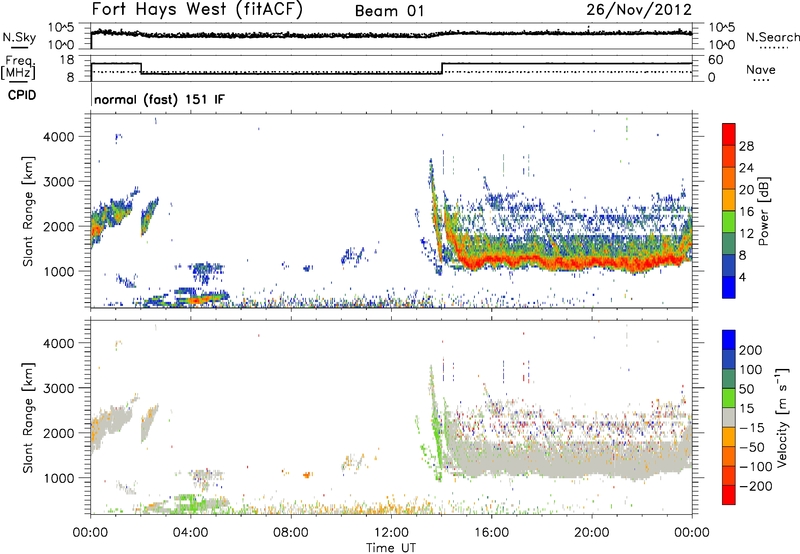Click the "20:00" time tick label
The image size is (800, 554).
click(x=591, y=533)
